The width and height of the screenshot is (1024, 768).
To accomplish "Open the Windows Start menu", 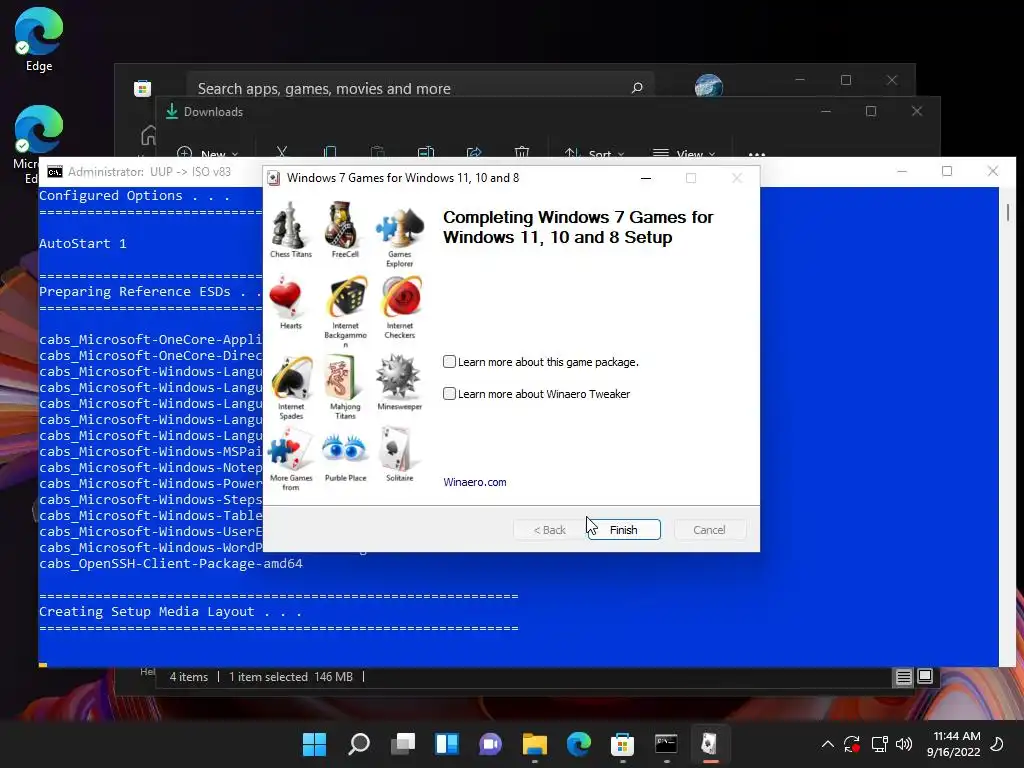I will pyautogui.click(x=314, y=744).
